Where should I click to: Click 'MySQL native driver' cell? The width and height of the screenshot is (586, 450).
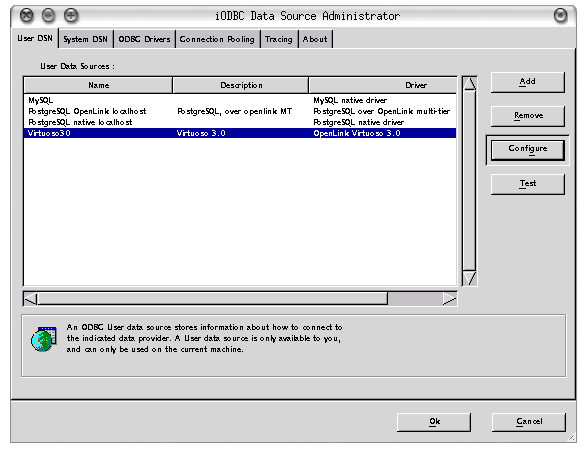[350, 100]
